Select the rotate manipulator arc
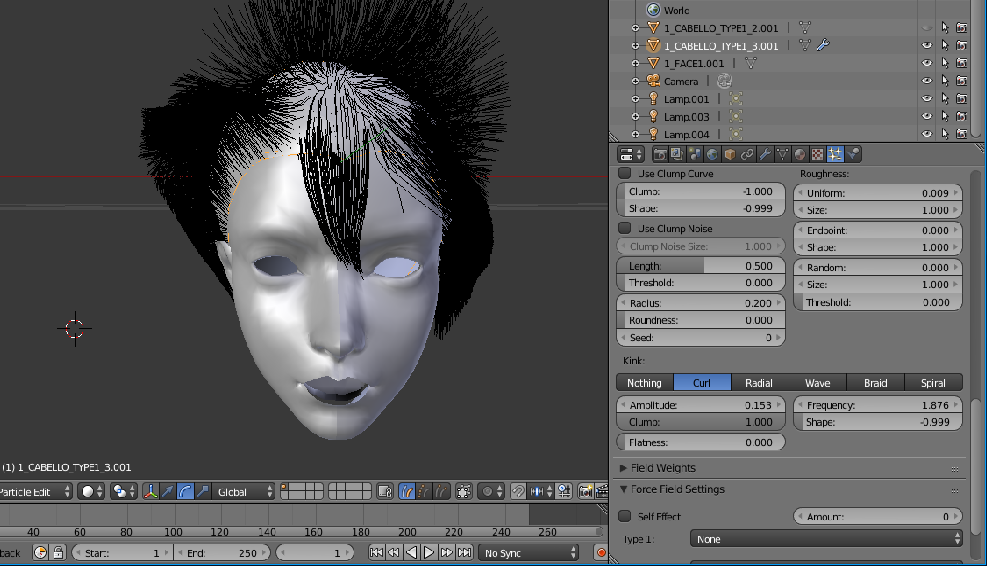The image size is (987, 566). 185,492
